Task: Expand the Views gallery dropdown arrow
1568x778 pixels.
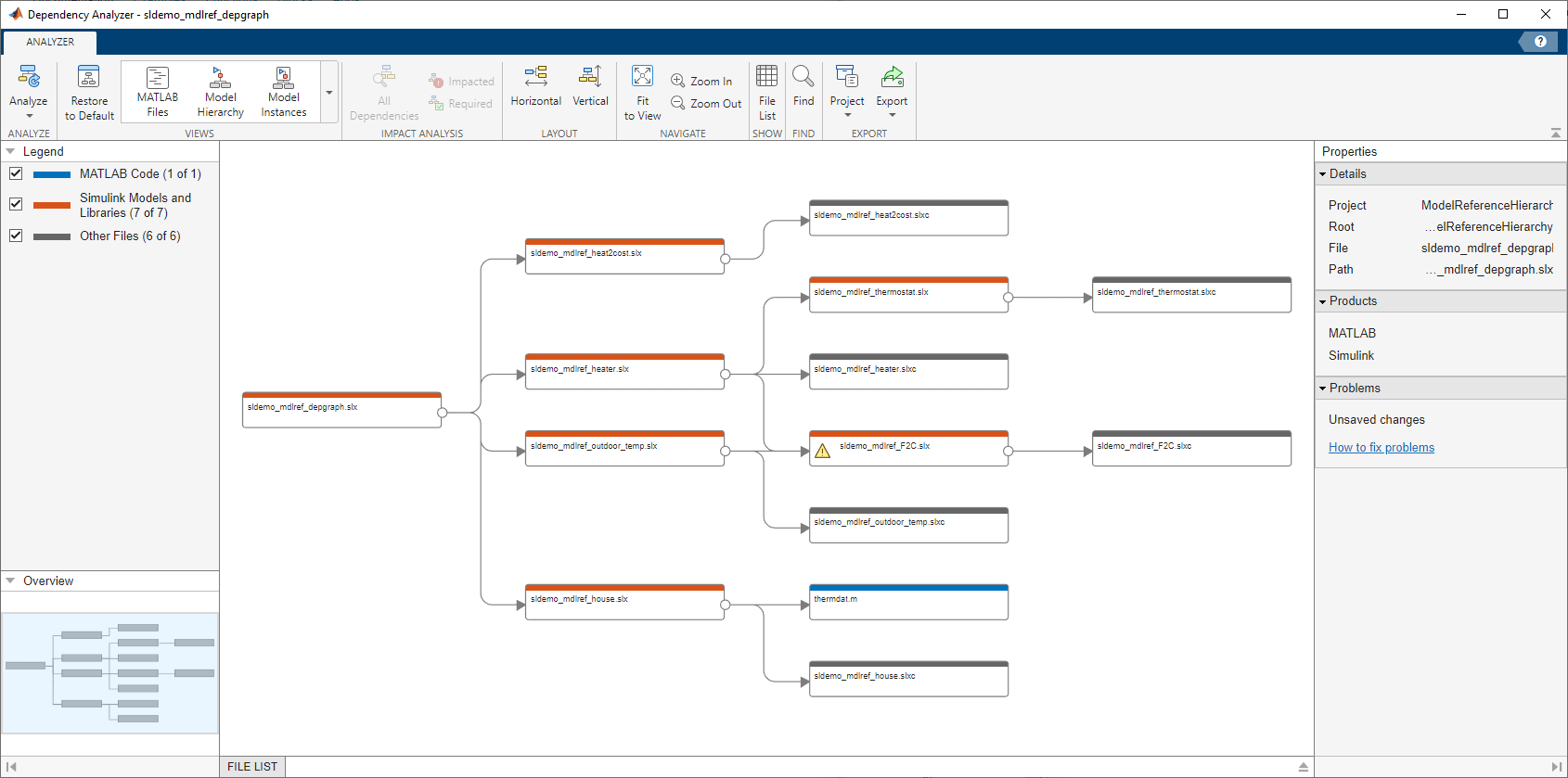Action: (x=329, y=93)
